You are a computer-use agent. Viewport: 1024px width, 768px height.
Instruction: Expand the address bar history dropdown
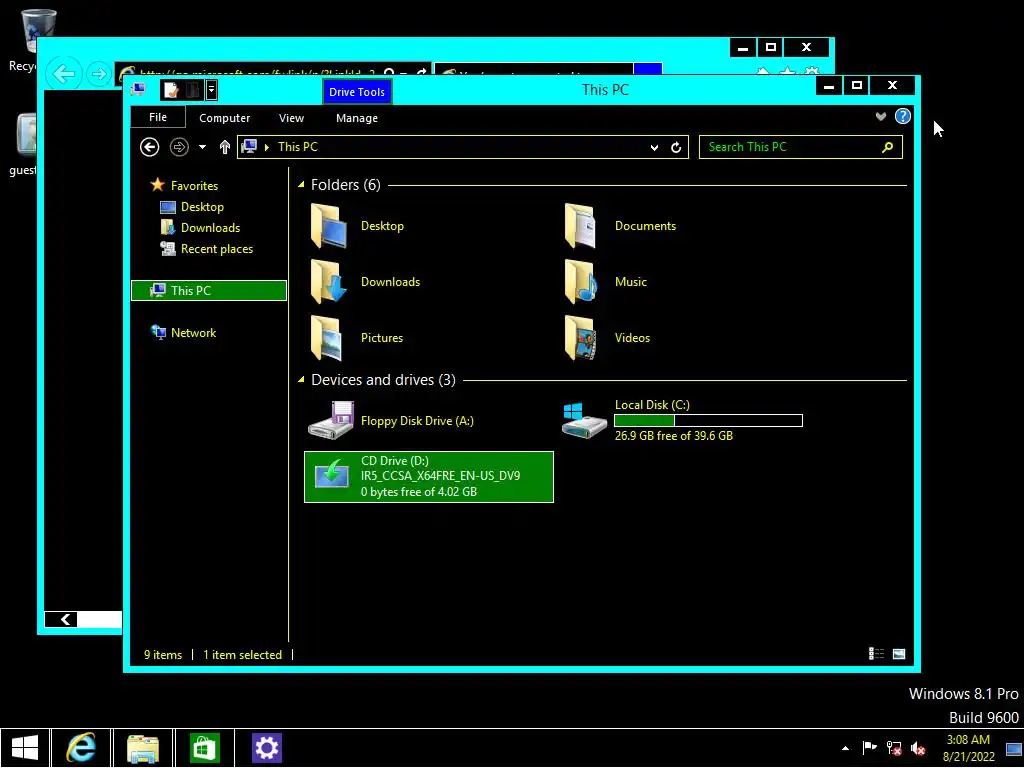click(x=654, y=148)
